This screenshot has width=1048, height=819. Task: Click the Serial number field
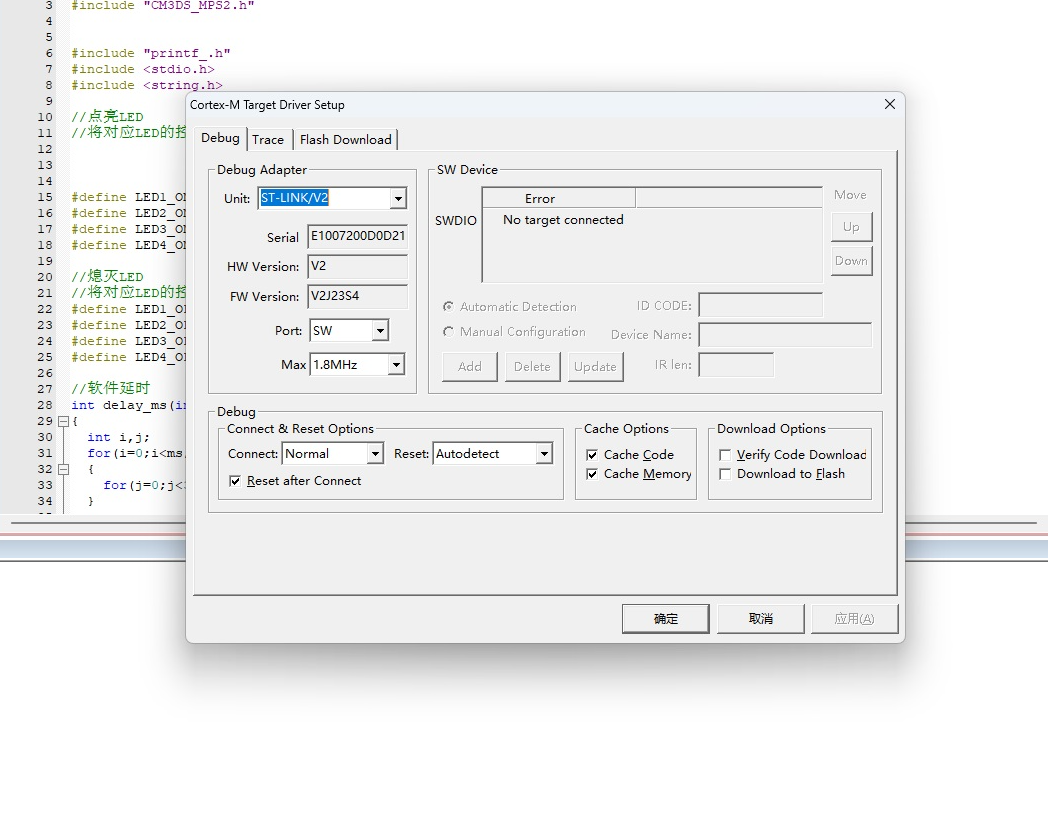coord(357,237)
